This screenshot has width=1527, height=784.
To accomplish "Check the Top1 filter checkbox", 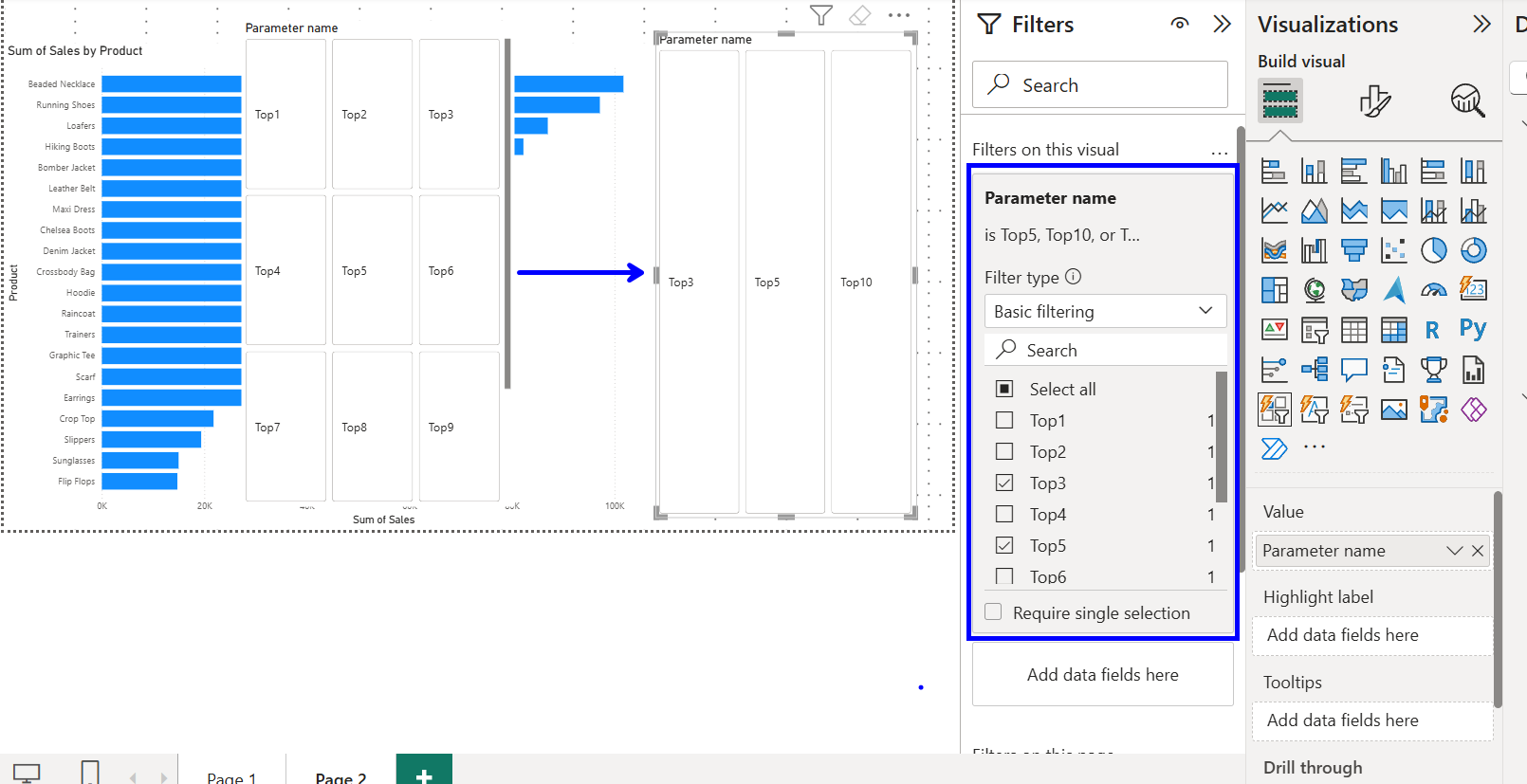I will click(1004, 420).
